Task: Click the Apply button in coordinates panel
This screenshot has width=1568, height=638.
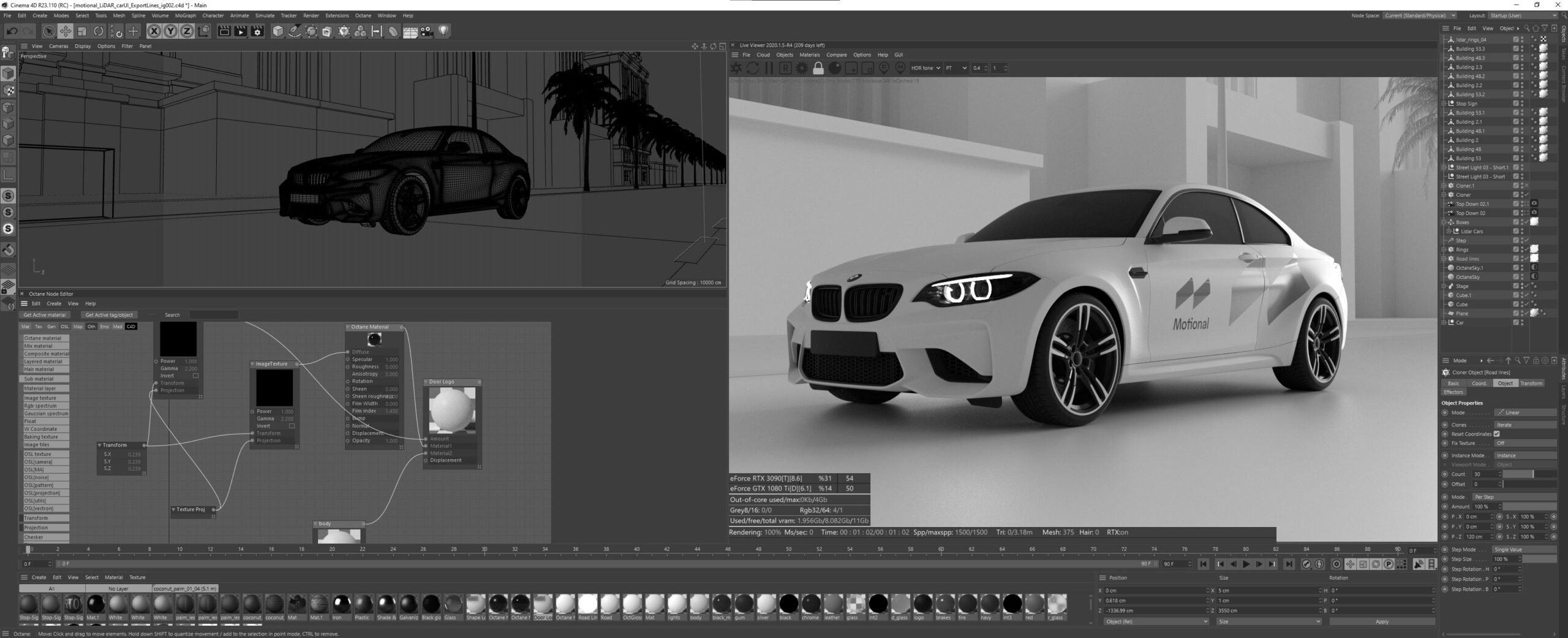Action: [x=1382, y=621]
